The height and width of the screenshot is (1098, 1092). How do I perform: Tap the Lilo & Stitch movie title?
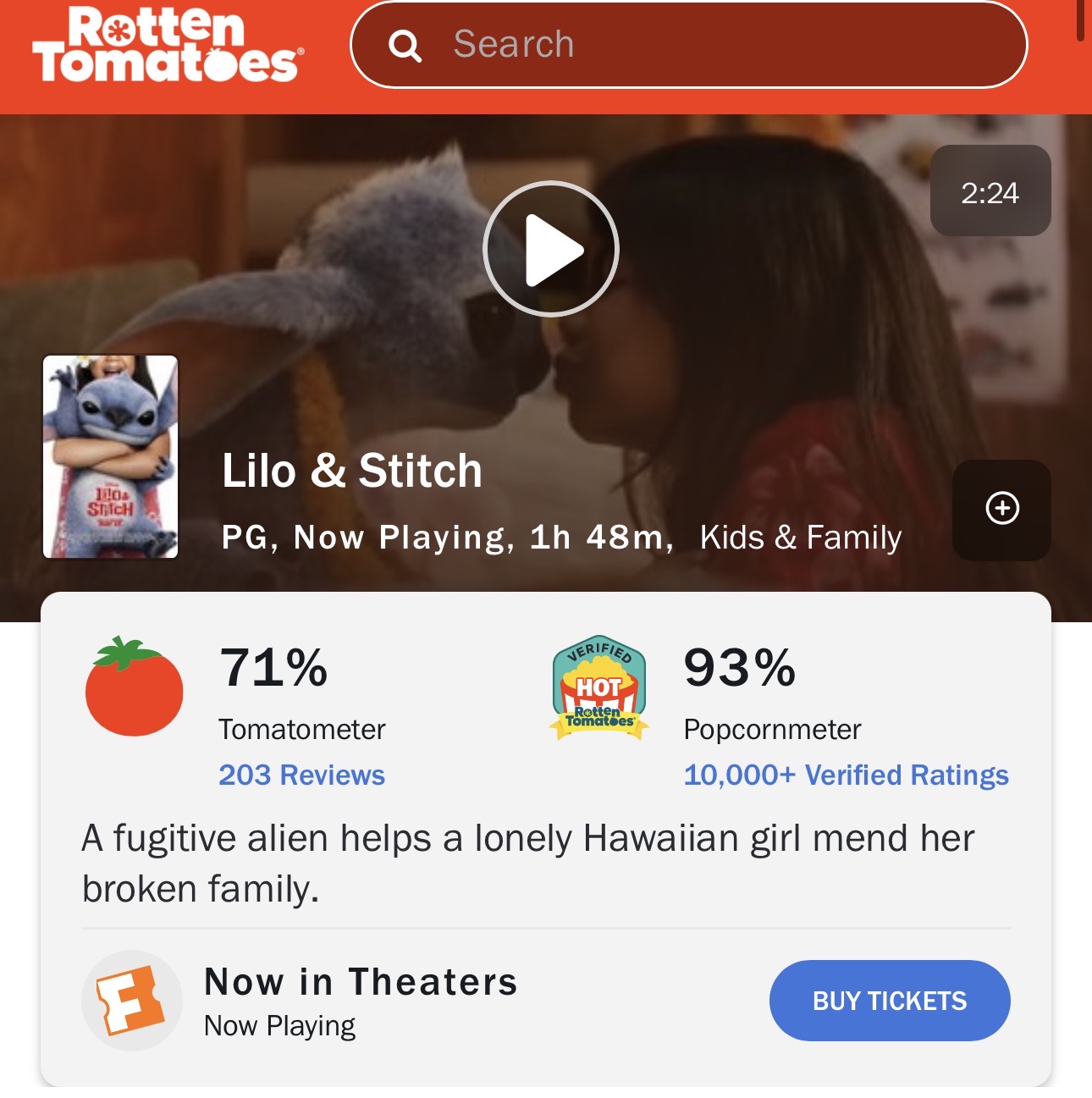tap(352, 471)
